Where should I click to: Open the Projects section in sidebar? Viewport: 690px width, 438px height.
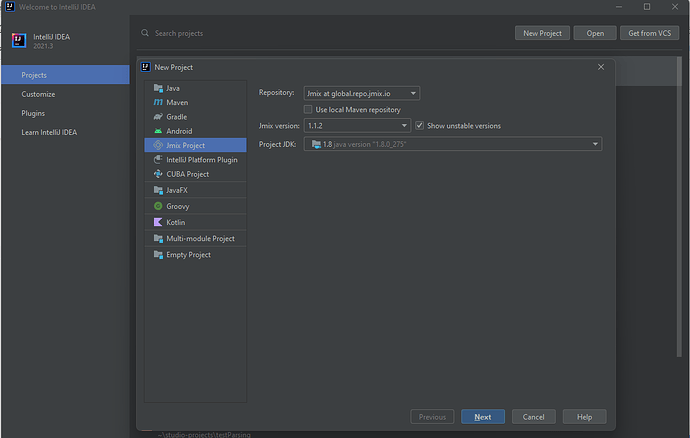coord(66,75)
